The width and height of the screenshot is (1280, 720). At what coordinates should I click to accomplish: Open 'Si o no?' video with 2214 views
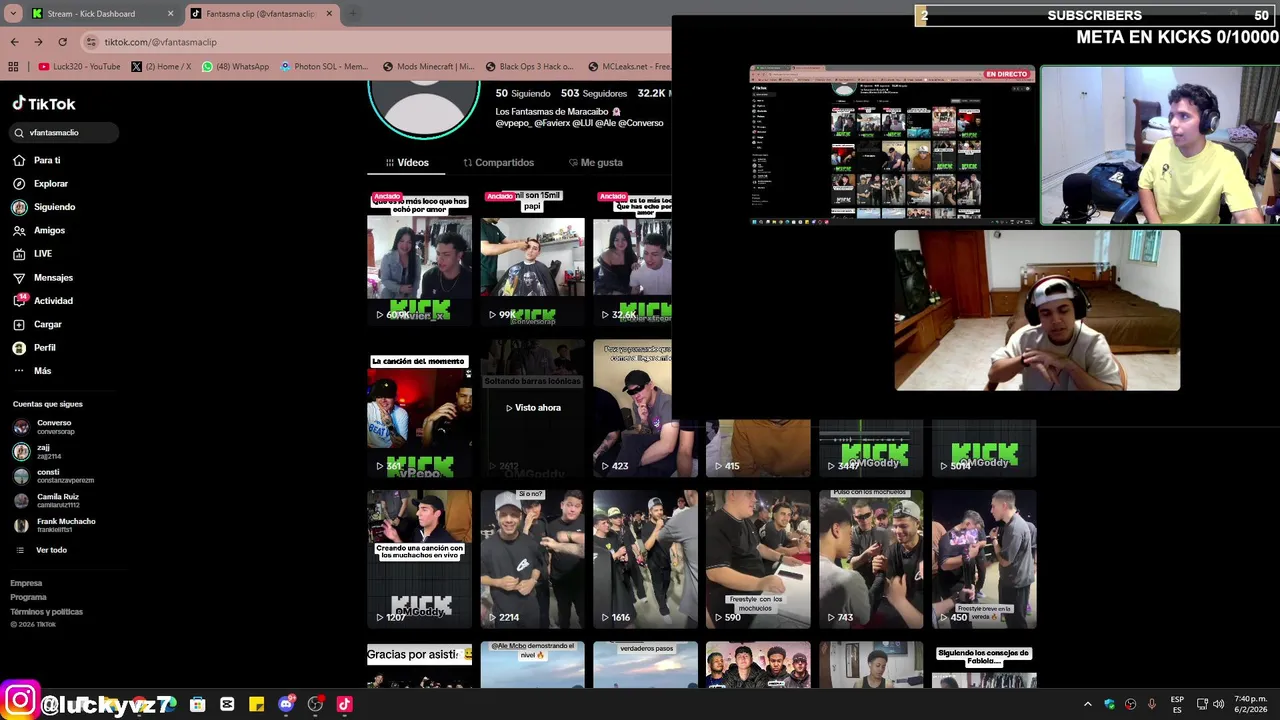532,558
